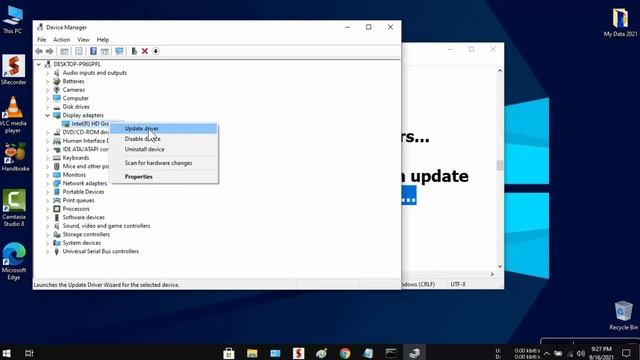Screen dimensions: 640x360
Task: Click UTF-8 in Notepad status bar
Action: coord(458,284)
